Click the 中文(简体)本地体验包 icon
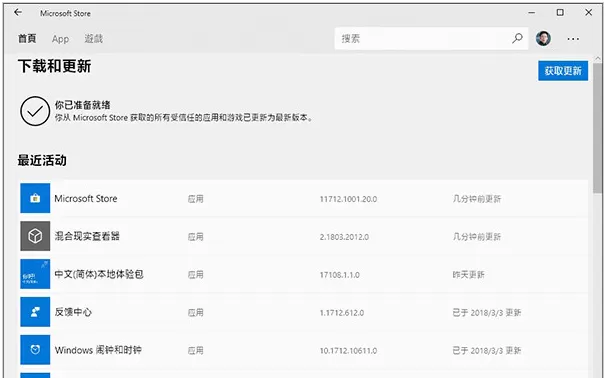The height and width of the screenshot is (378, 606). [x=35, y=274]
